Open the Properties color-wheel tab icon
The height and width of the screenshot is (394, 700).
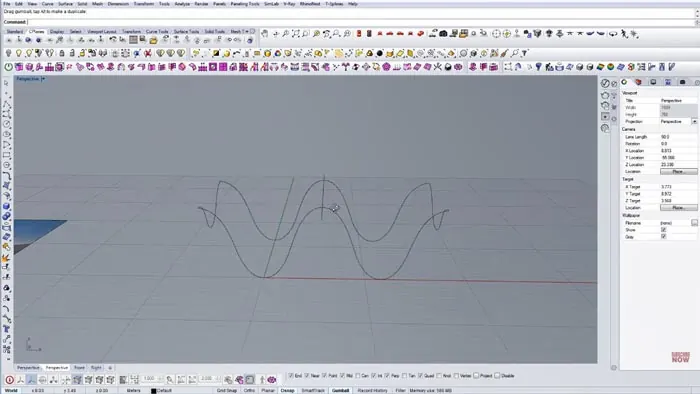coord(624,82)
